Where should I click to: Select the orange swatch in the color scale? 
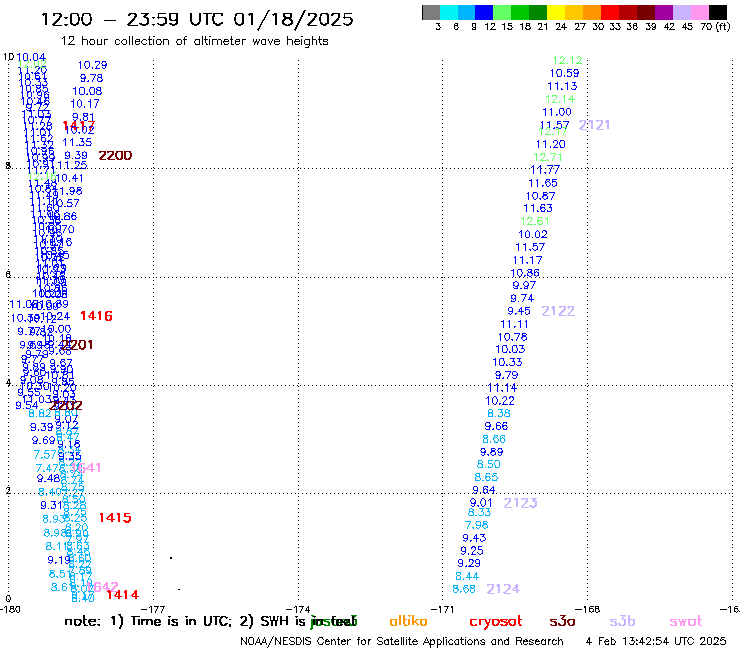(x=591, y=12)
